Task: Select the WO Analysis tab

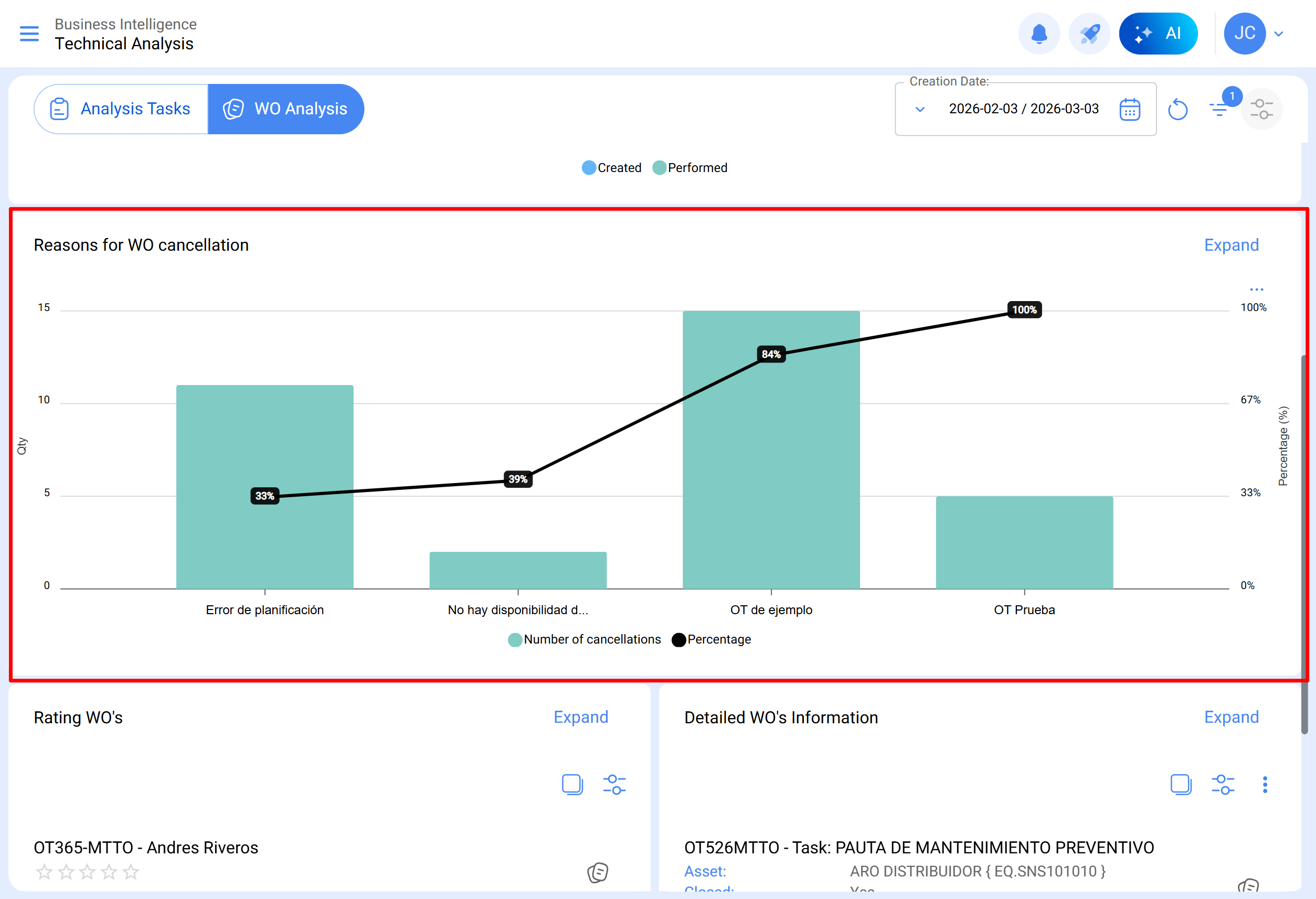Action: (286, 109)
